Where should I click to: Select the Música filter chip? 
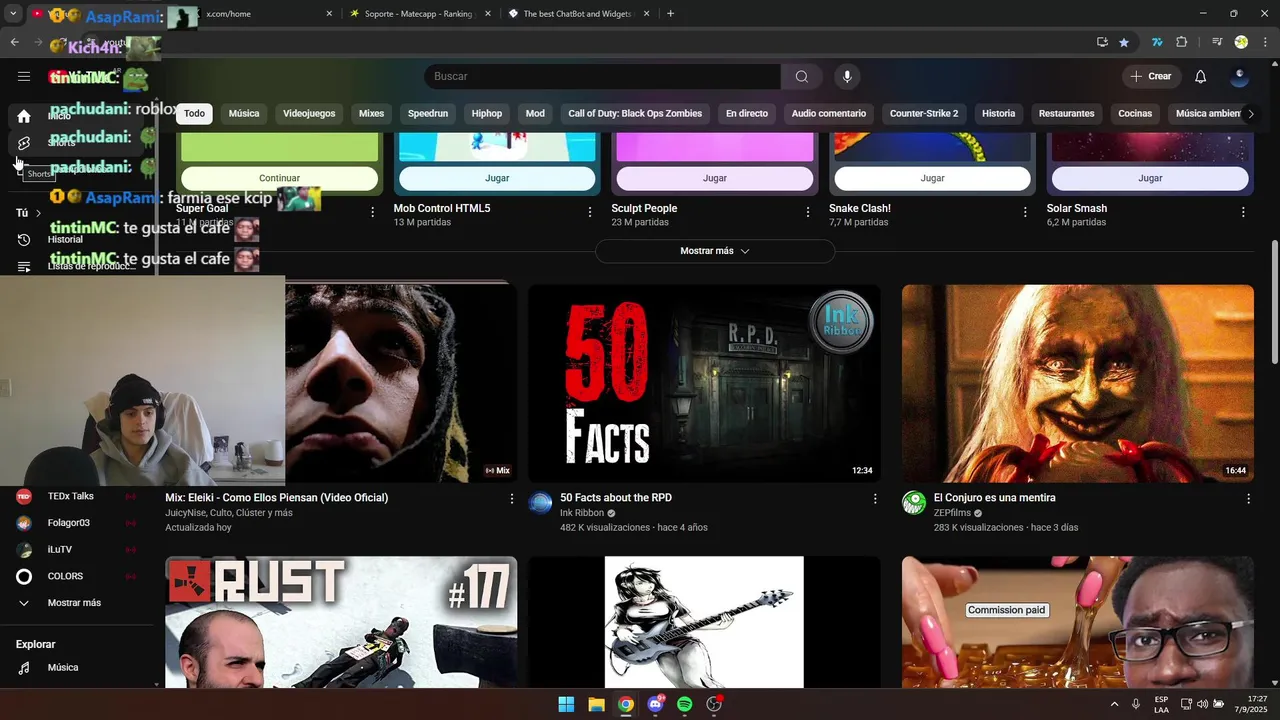[x=244, y=114]
